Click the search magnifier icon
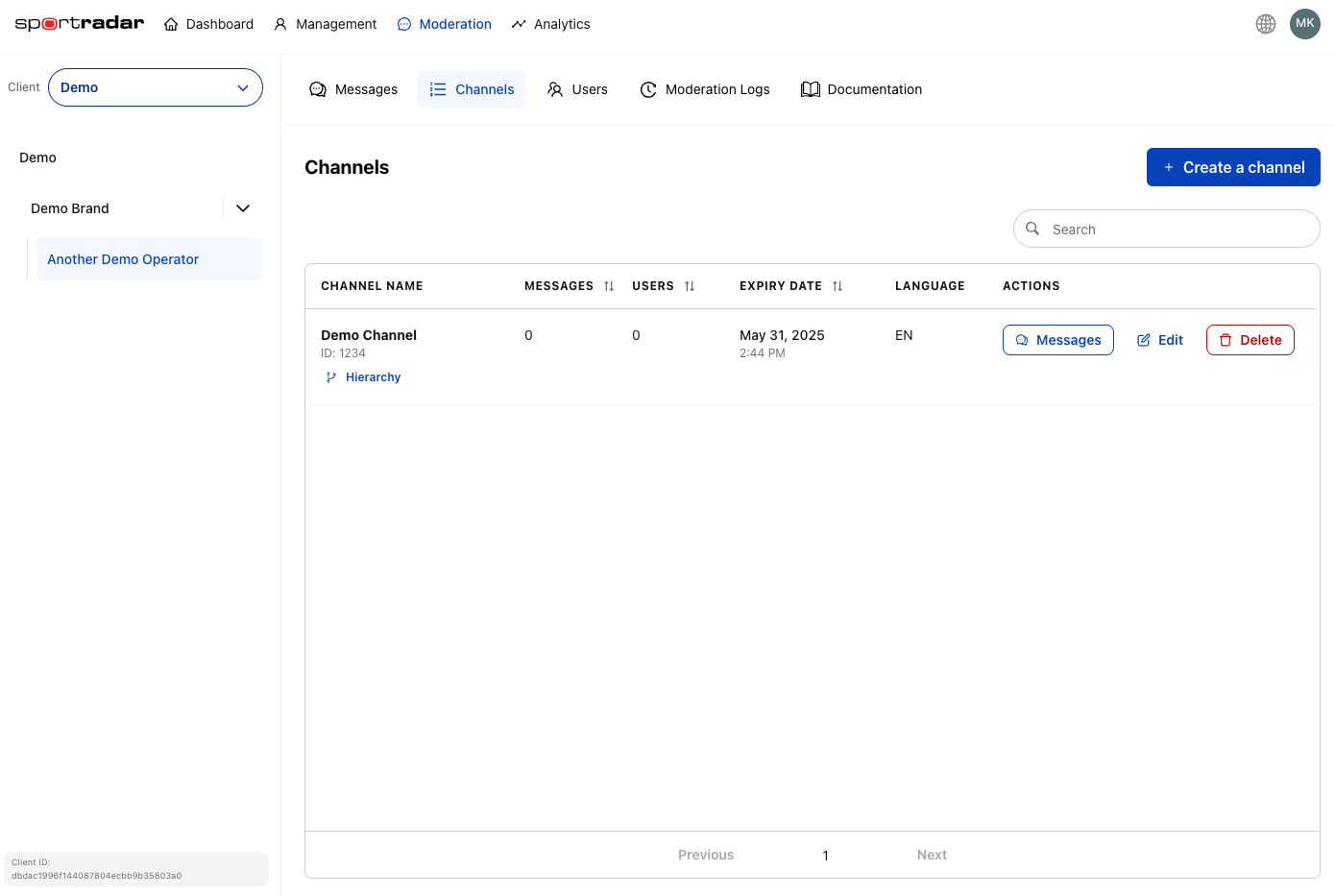 (x=1032, y=229)
